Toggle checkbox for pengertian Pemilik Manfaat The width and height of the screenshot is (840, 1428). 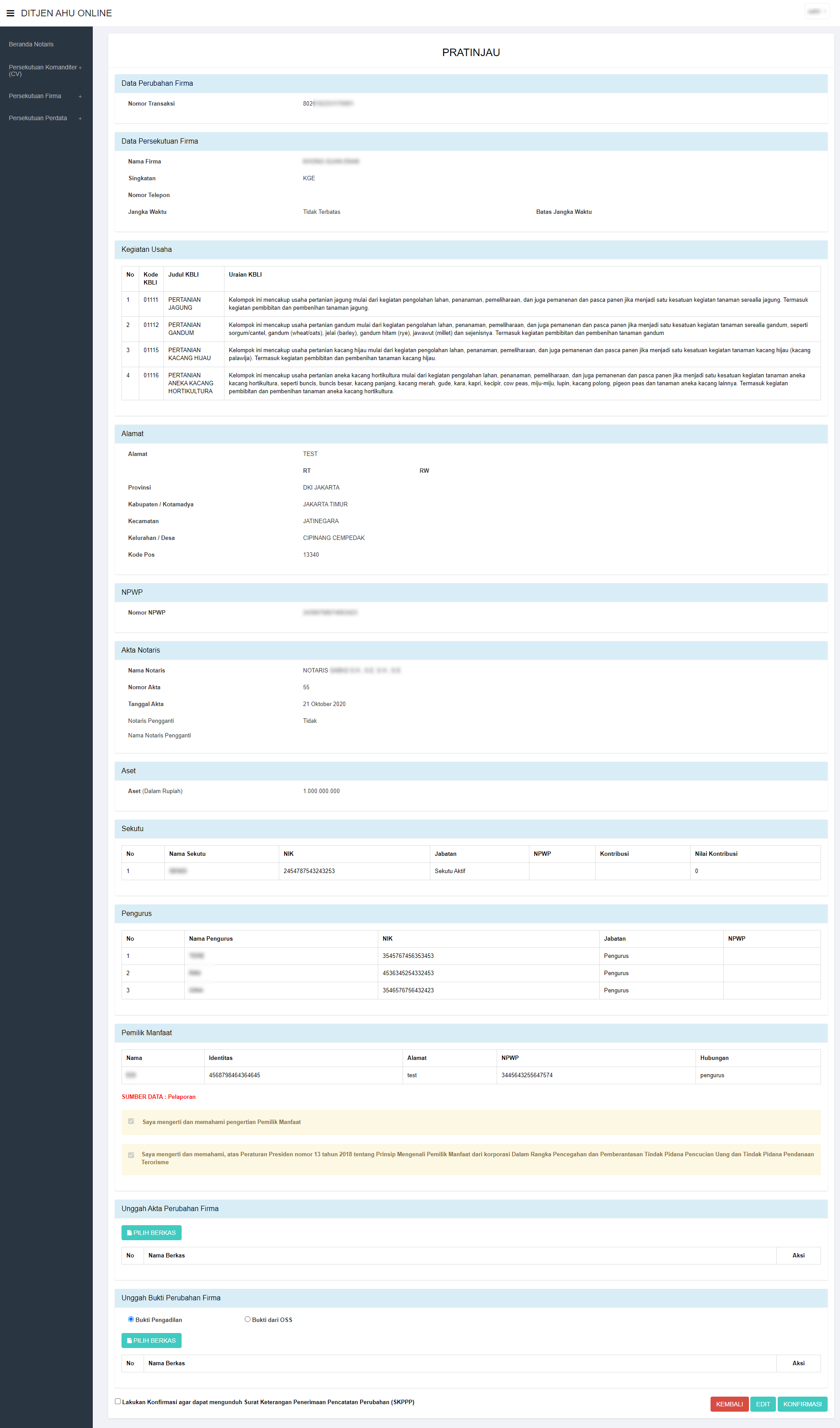pos(131,1121)
